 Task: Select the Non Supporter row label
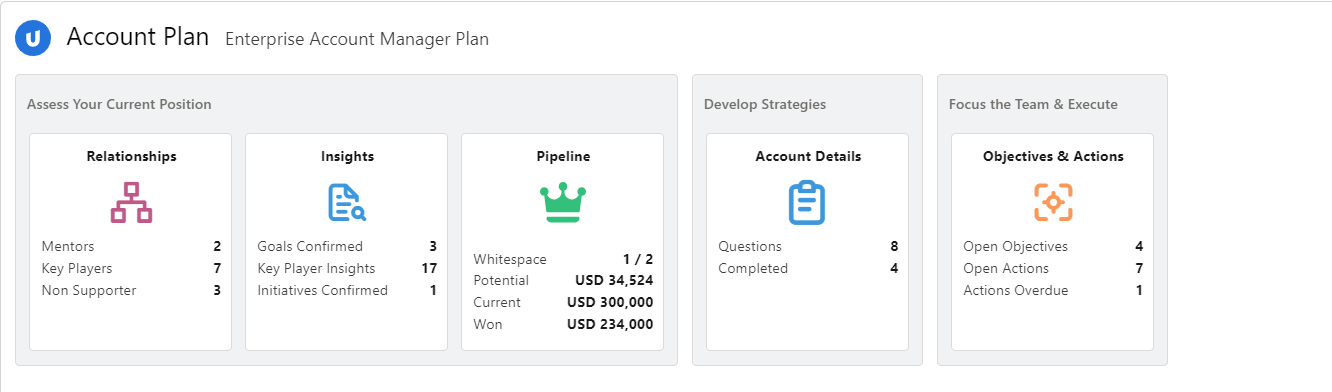(x=89, y=290)
